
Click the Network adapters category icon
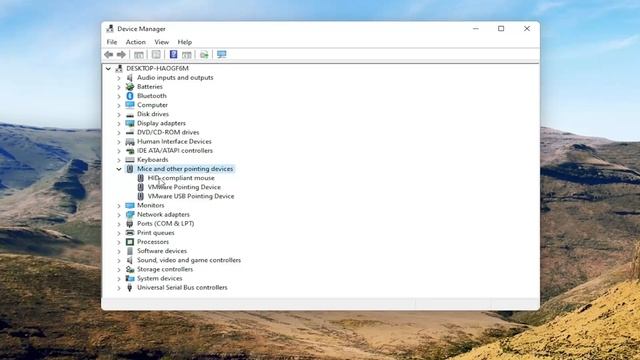click(x=130, y=214)
